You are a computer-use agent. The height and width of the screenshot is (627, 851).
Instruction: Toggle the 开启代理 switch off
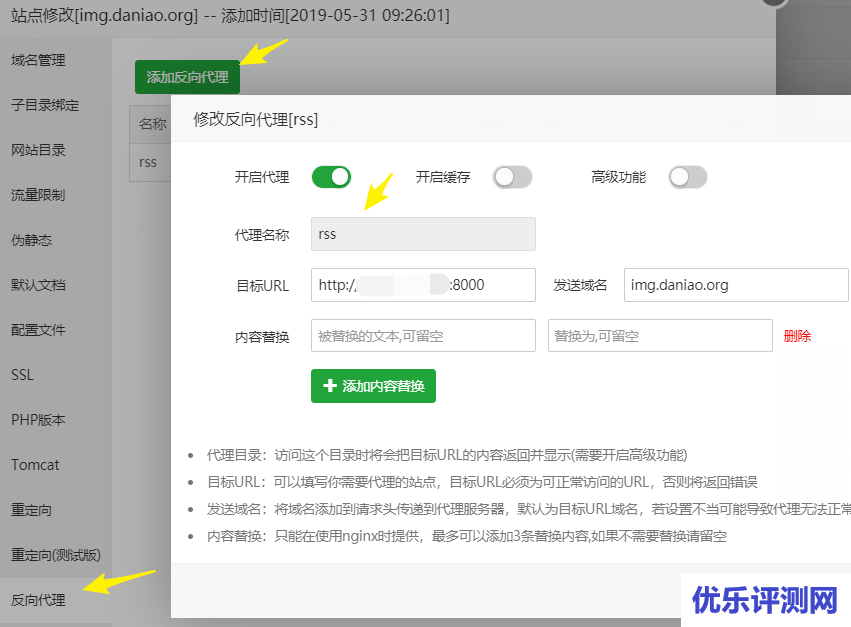tap(331, 177)
